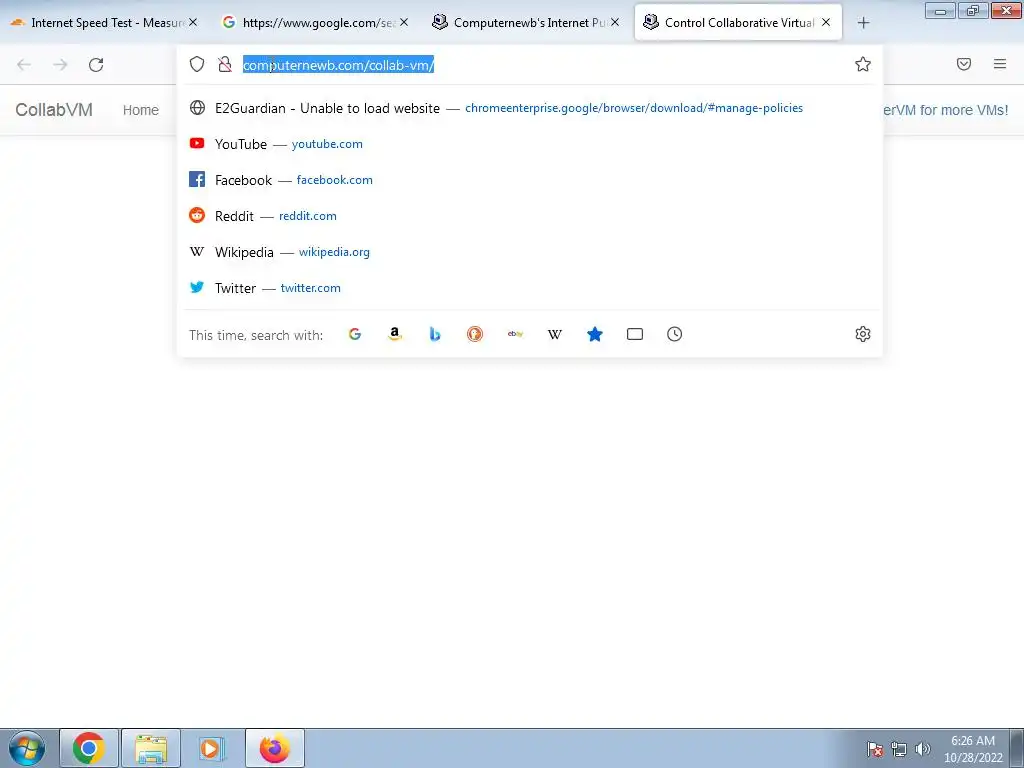Open a new tab with plus button
Screen dimensions: 1024x768
[x=863, y=23]
